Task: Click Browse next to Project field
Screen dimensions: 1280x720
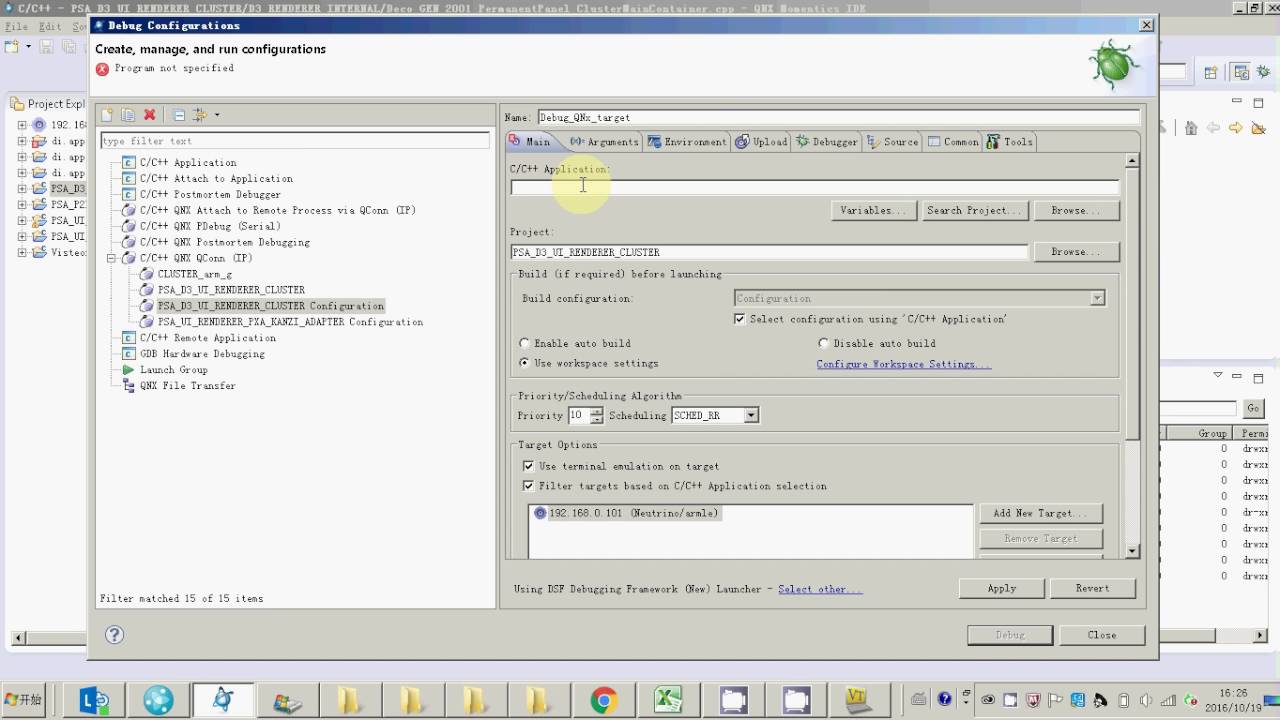Action: [x=1075, y=252]
